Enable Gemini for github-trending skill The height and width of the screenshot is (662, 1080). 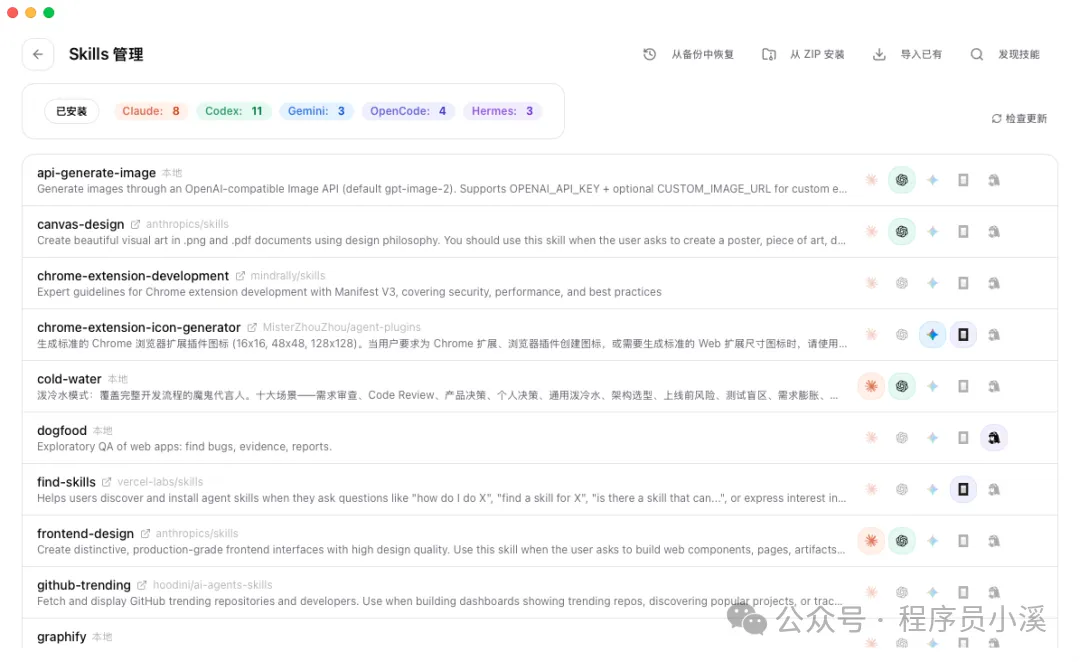933,592
